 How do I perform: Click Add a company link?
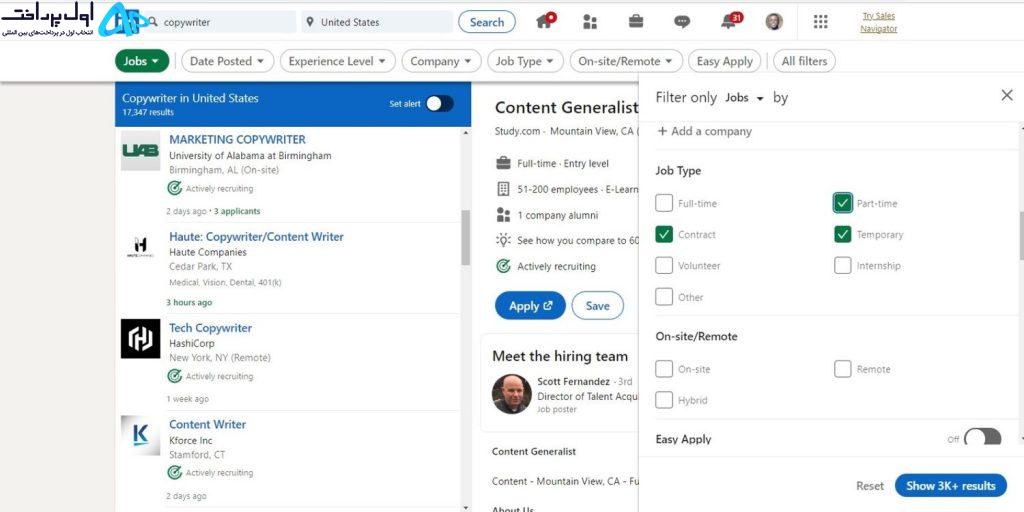click(705, 131)
